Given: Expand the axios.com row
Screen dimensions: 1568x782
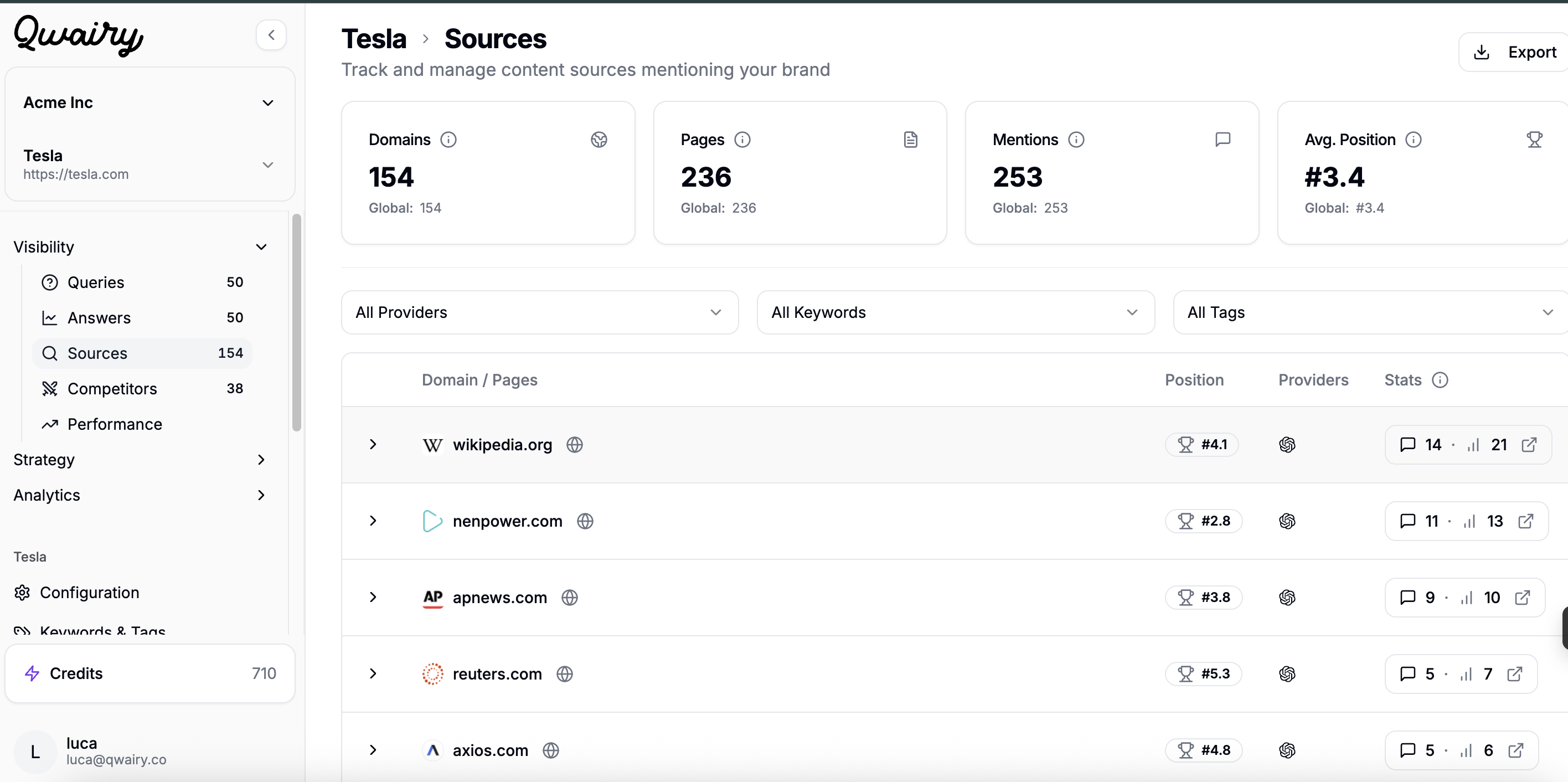Looking at the screenshot, I should click(373, 750).
